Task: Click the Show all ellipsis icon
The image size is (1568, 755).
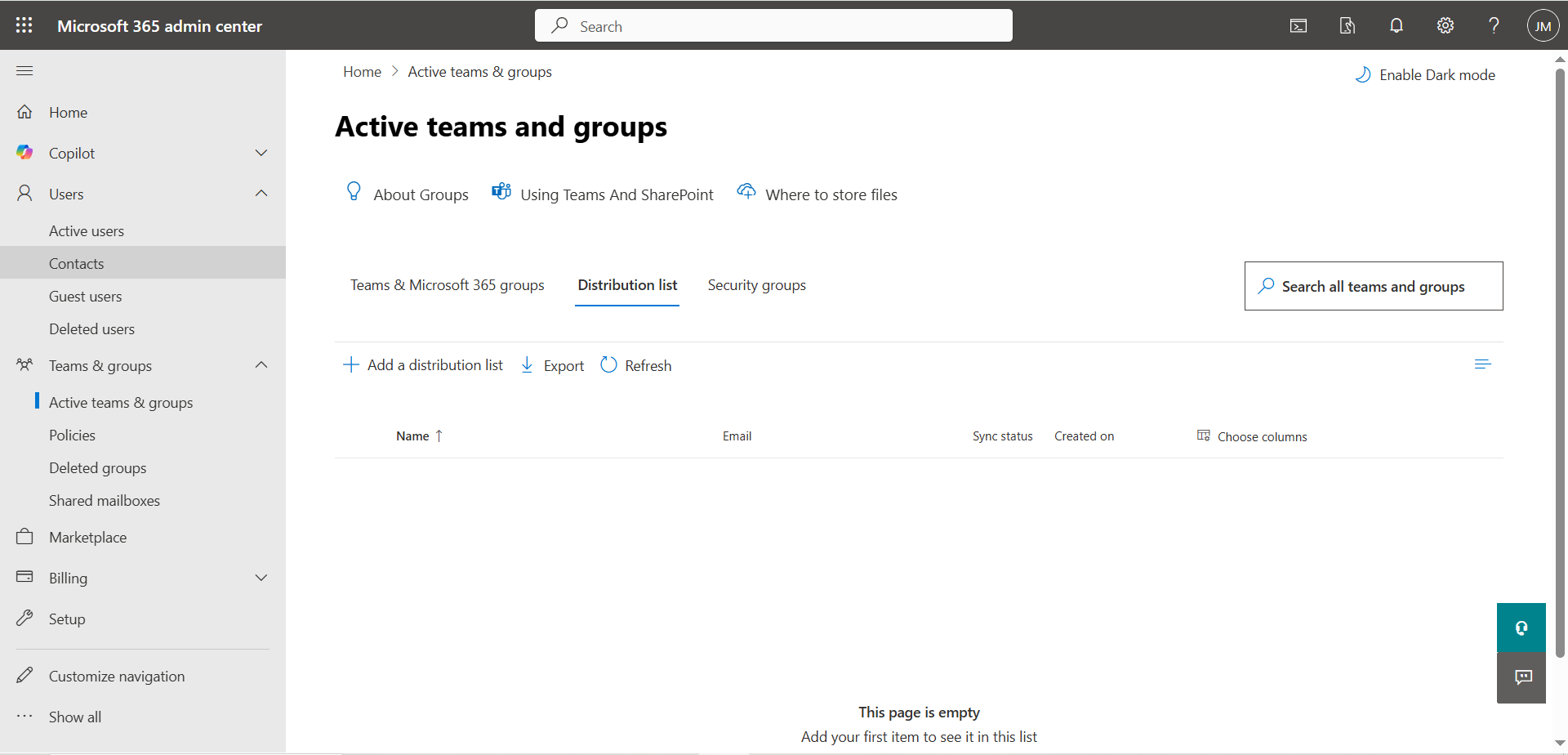Action: point(24,717)
